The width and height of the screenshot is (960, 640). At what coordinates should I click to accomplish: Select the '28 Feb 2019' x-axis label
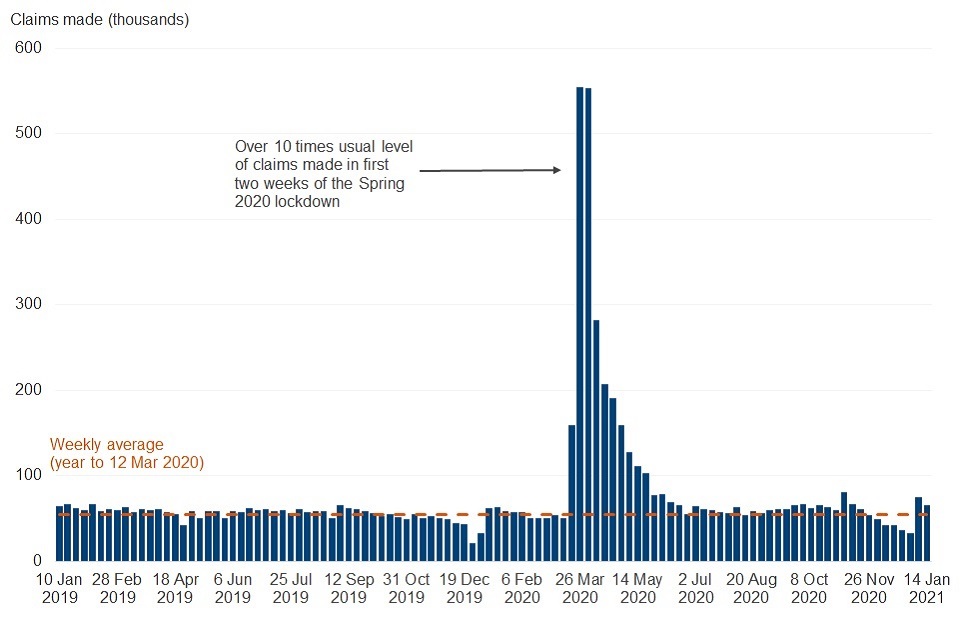[117, 588]
